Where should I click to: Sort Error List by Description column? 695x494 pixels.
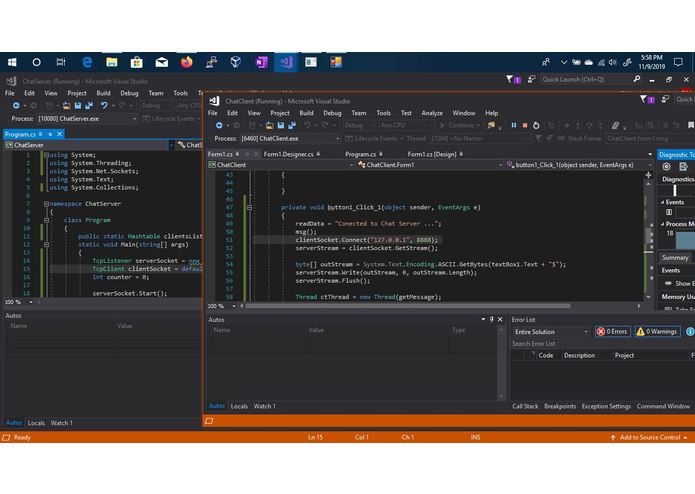tap(579, 355)
